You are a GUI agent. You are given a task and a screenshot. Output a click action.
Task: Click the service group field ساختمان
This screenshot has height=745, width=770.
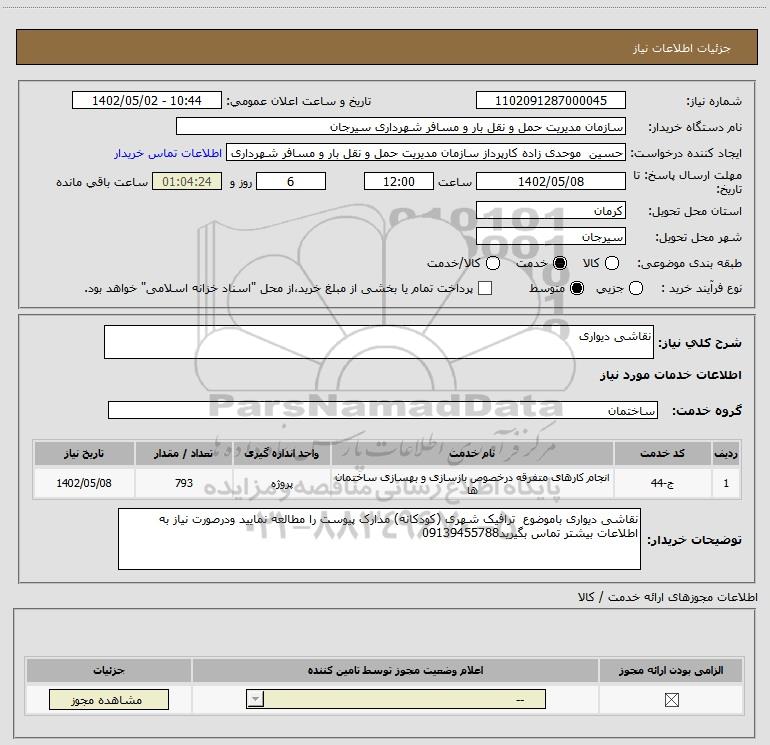coord(383,410)
